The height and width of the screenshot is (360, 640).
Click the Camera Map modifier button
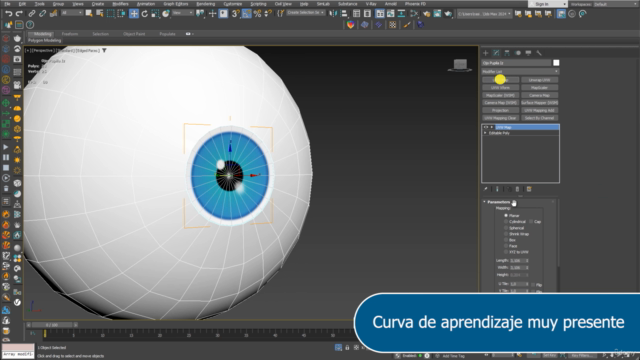point(539,95)
